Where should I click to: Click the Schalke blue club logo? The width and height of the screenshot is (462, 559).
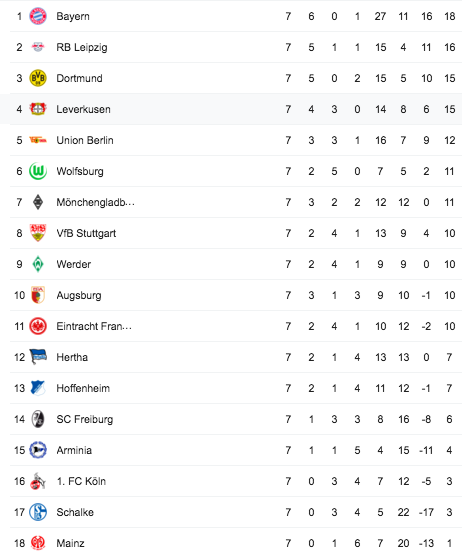pos(38,512)
